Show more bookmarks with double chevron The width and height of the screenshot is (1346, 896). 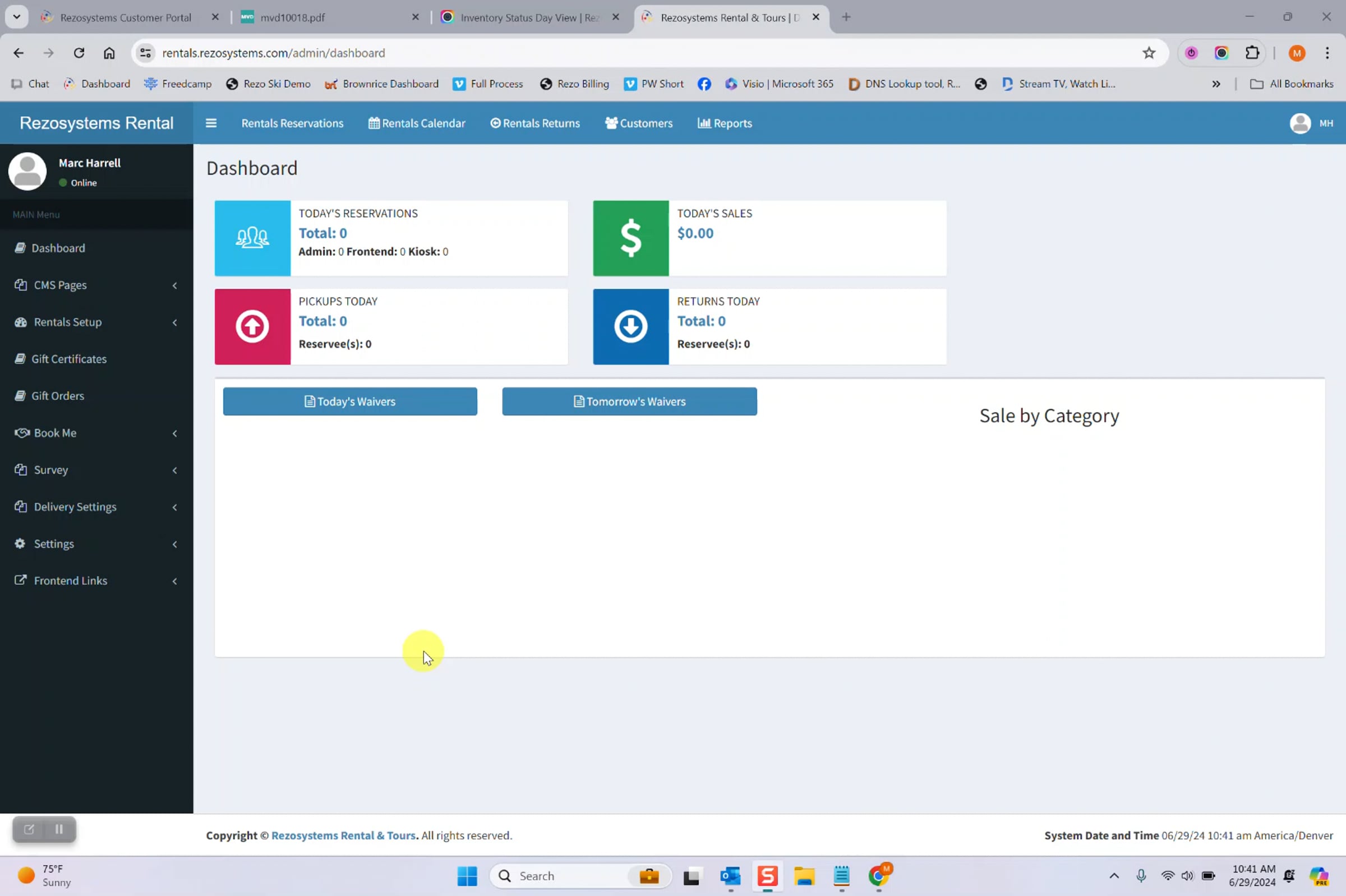[x=1216, y=84]
